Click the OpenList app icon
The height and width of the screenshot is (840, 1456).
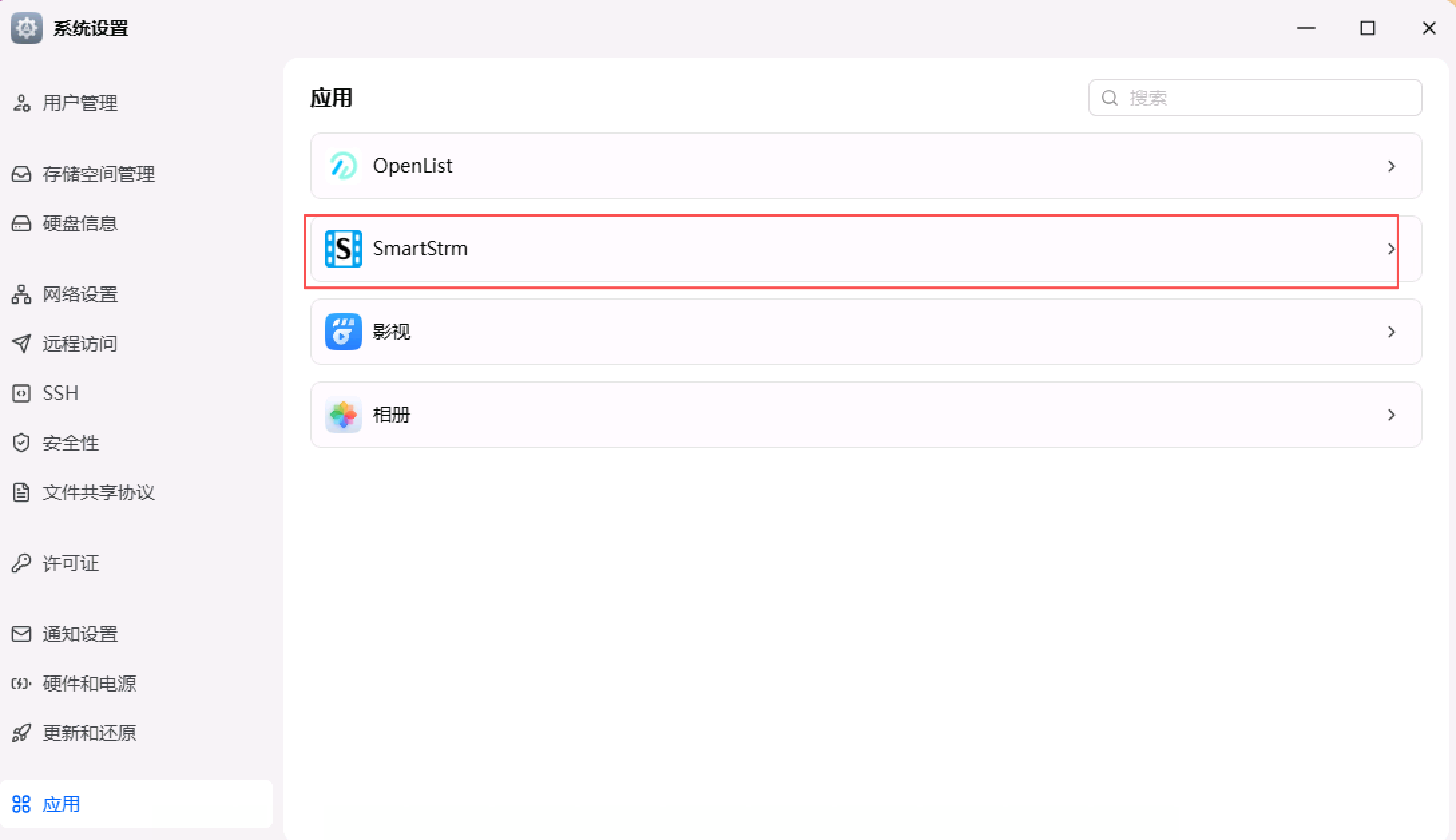[x=344, y=166]
